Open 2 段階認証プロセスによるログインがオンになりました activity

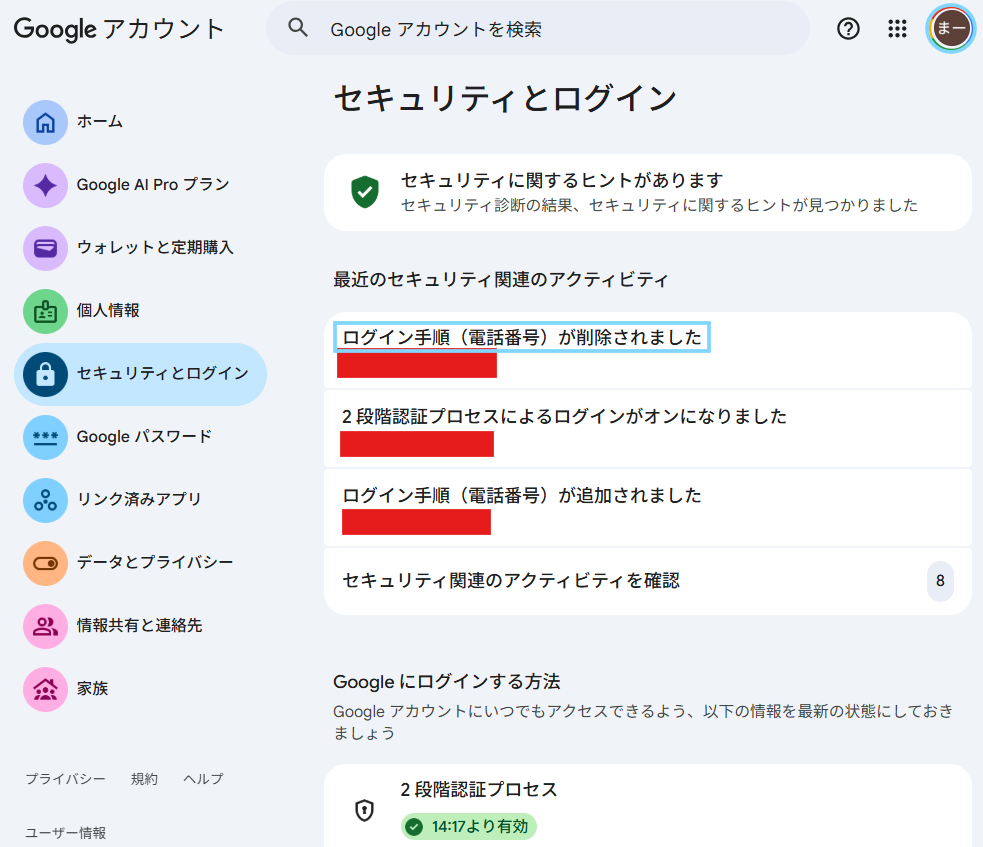(648, 429)
